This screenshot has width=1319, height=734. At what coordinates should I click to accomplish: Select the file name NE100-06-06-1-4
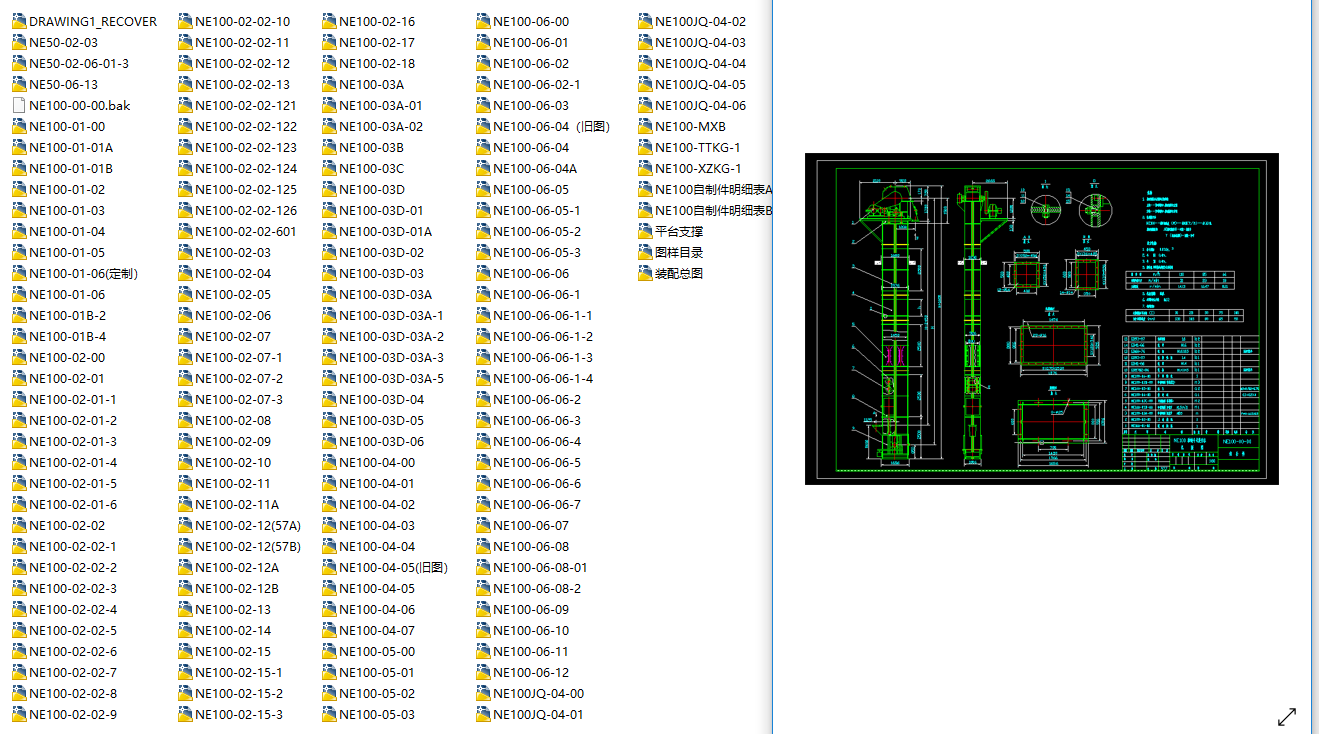click(x=543, y=378)
